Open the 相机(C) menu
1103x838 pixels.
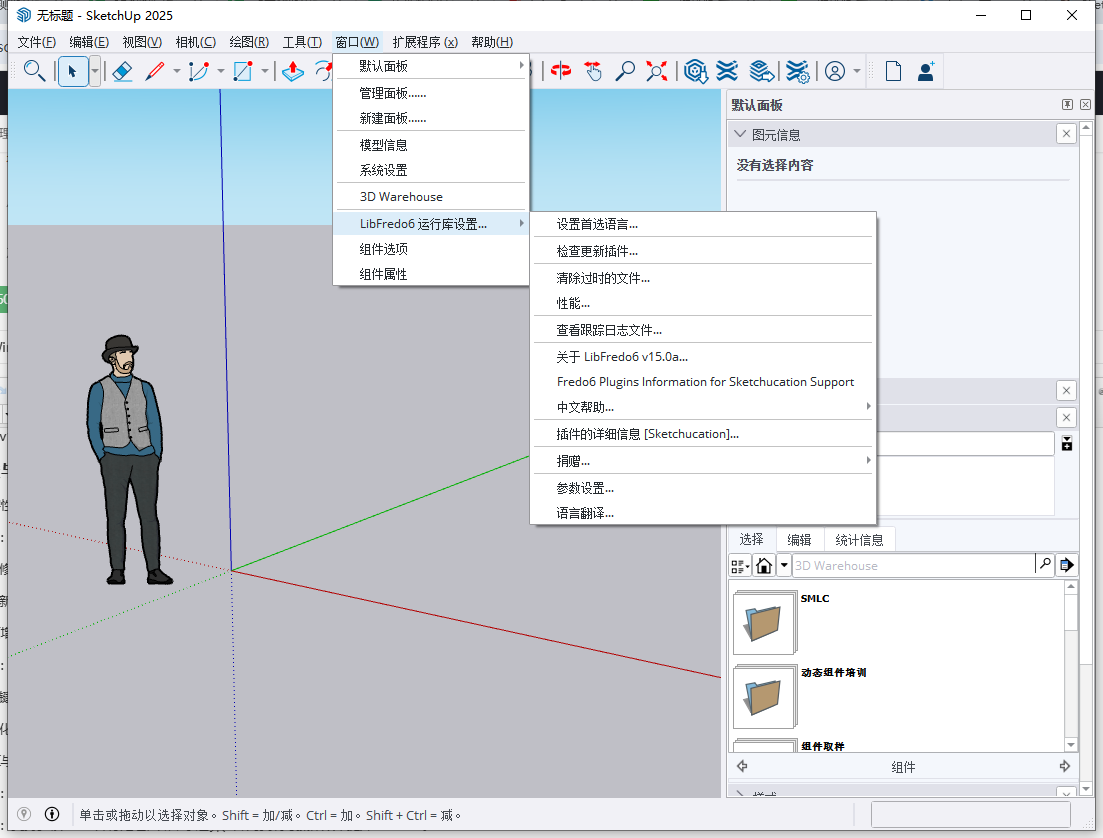(196, 42)
